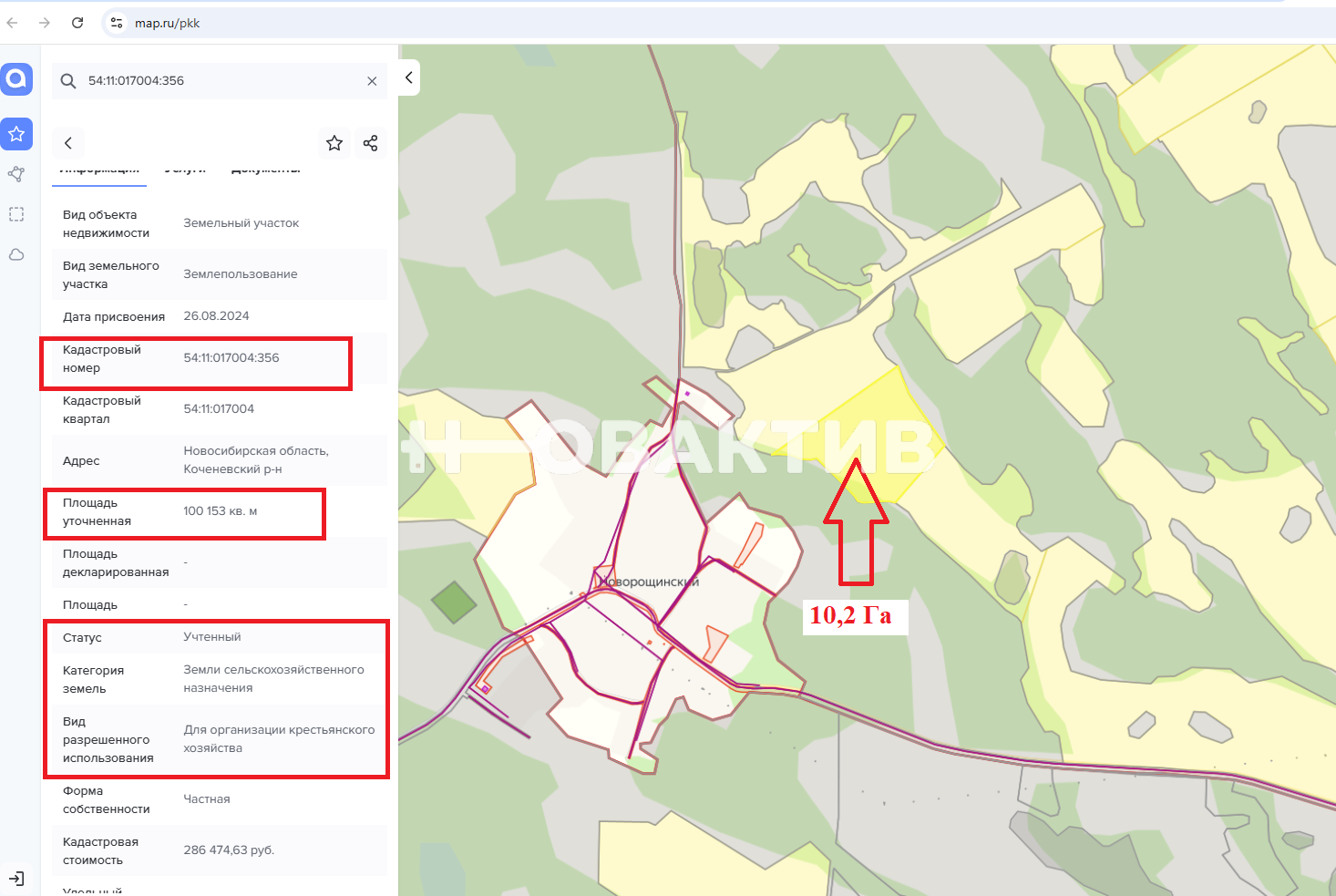
Task: Select the Информация tab
Action: pos(99,170)
